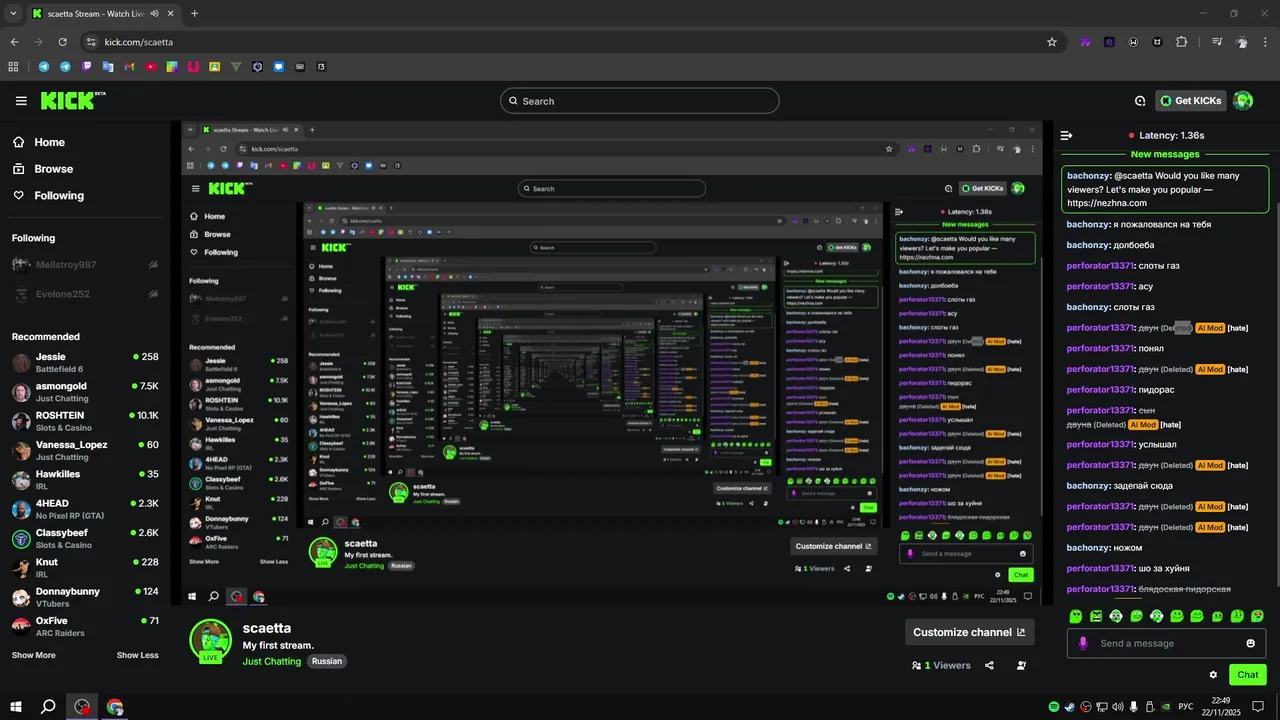Click the Get KICKs button
The image size is (1280, 720).
(x=1191, y=101)
